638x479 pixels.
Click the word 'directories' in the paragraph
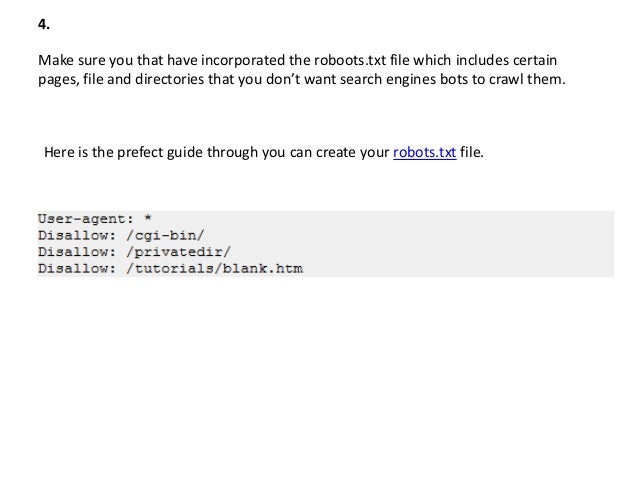170,79
